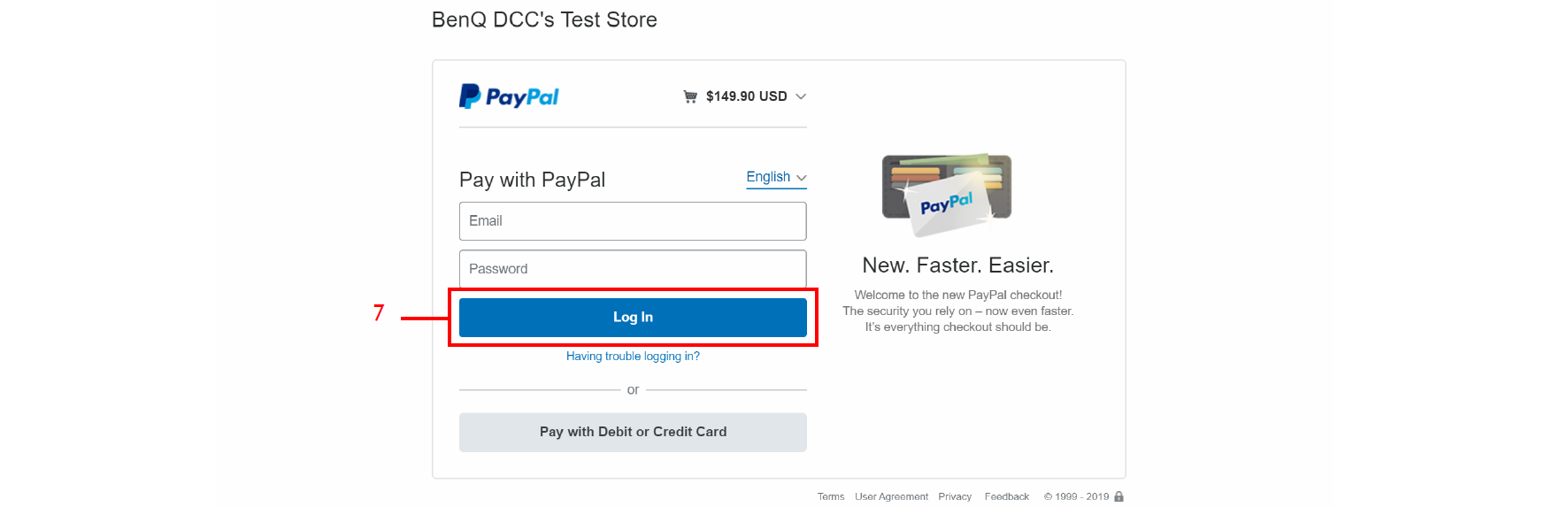Image resolution: width=1568 pixels, height=507 pixels.
Task: Visit the Privacy footer link
Action: [955, 496]
